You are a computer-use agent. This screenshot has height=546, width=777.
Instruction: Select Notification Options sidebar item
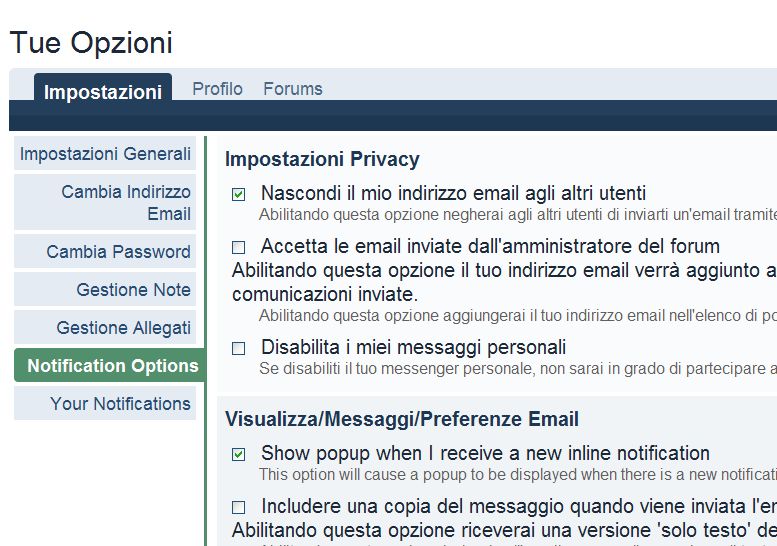pos(109,366)
